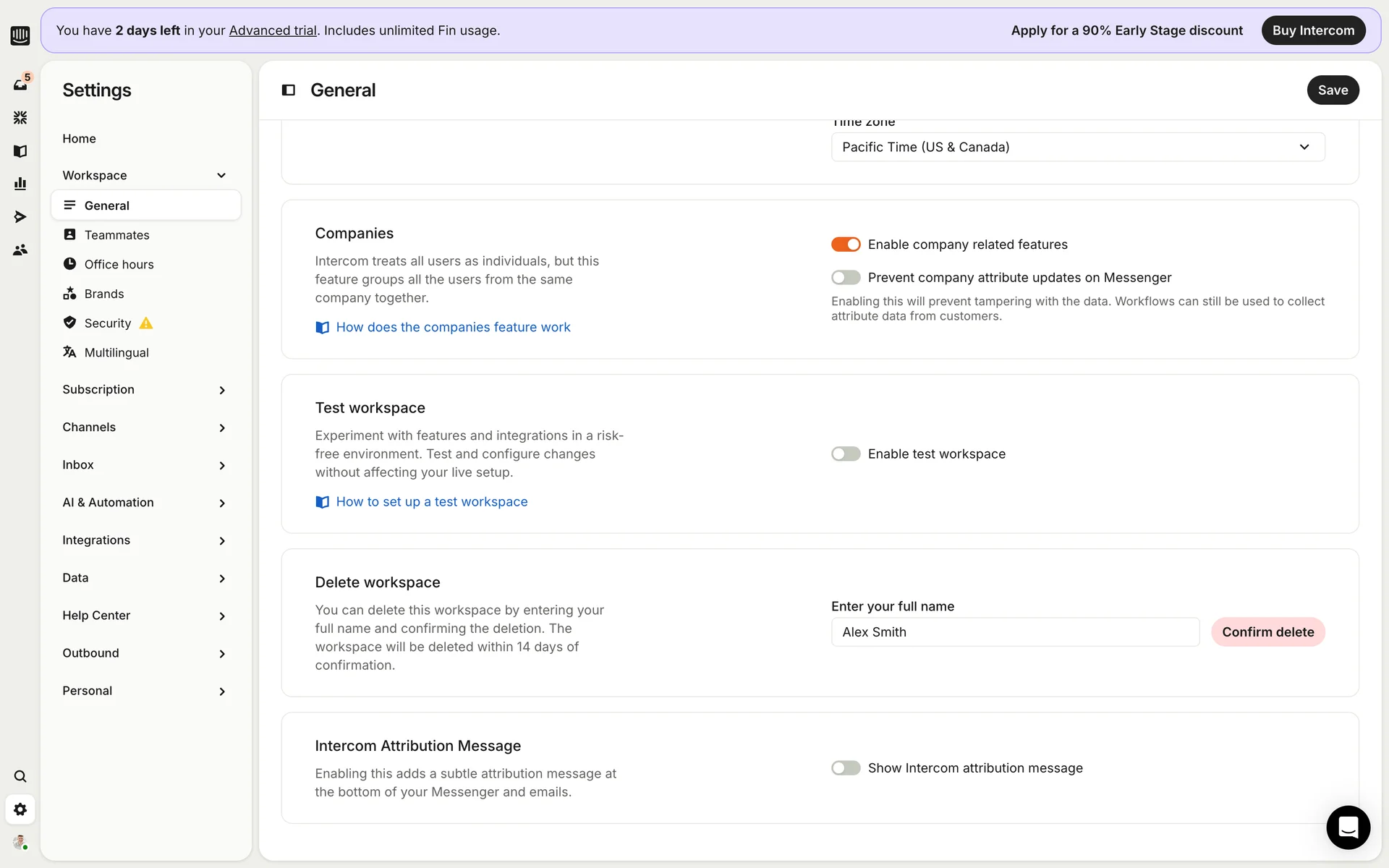The image size is (1389, 868).
Task: Click the search magnifier icon in sidebar
Action: [20, 776]
